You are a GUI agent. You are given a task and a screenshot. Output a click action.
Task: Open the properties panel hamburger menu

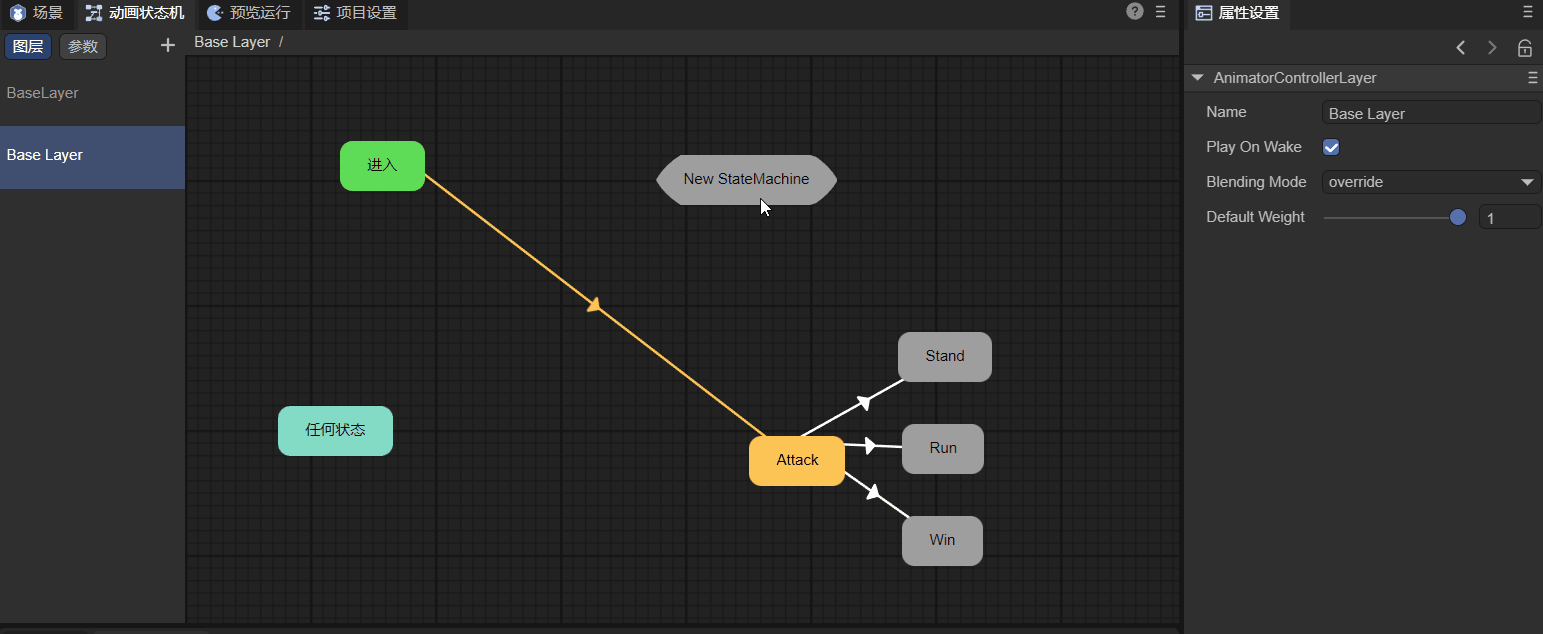pos(1527,12)
